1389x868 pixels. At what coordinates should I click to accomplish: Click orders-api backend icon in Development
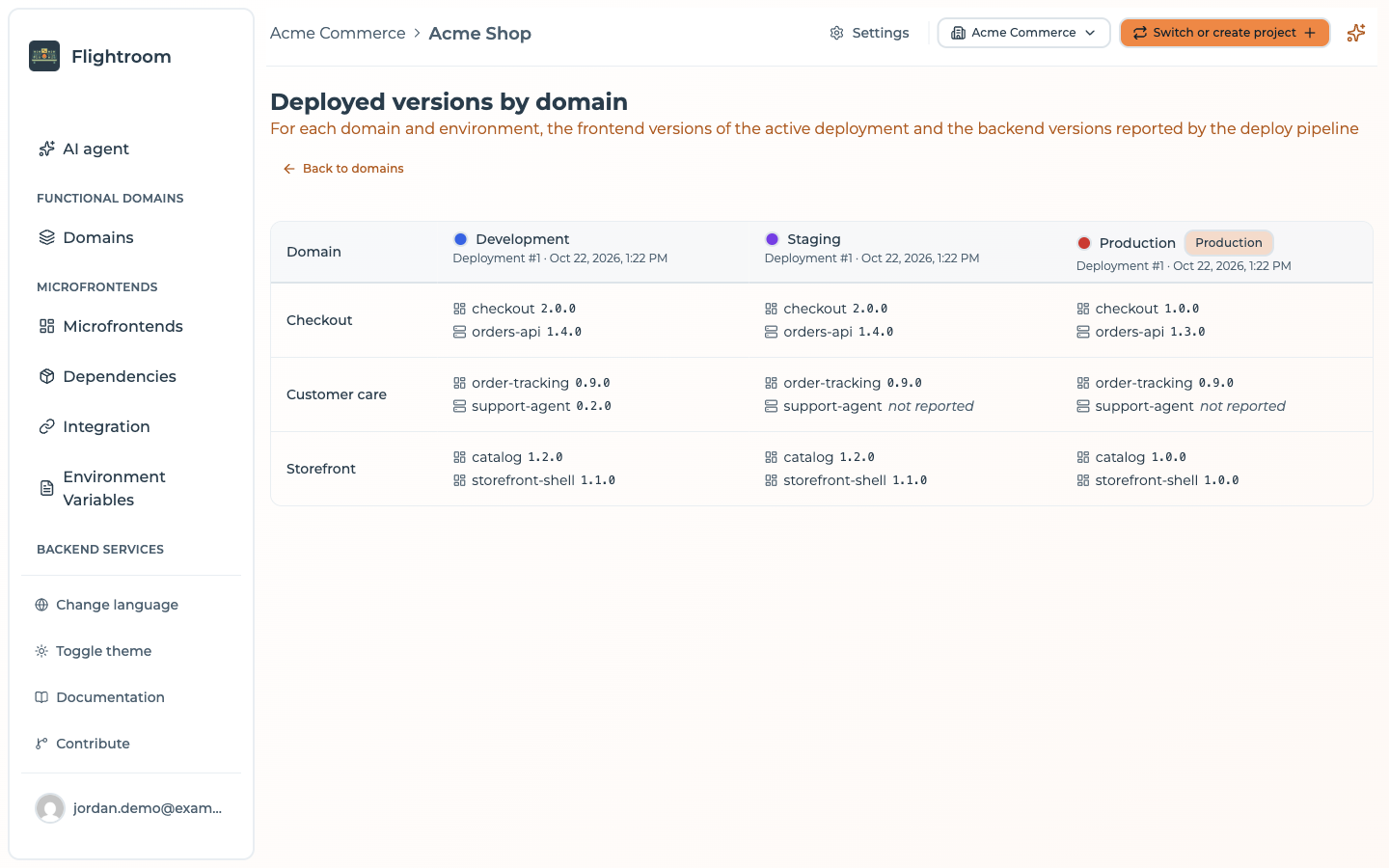click(x=459, y=332)
